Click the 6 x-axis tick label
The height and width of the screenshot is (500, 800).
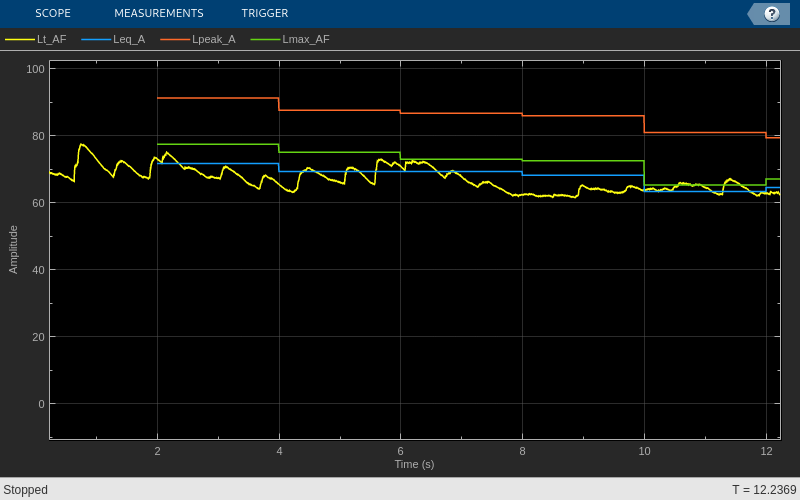401,451
